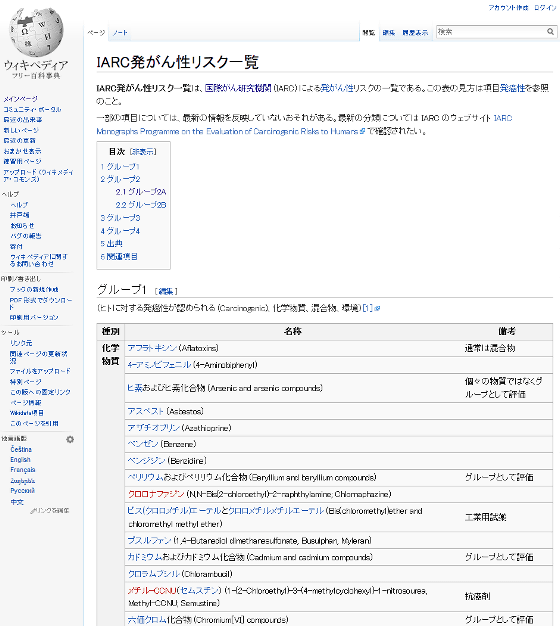Screen dimensions: 560x626
Task: Switch to 中文 language version
Action: click(x=17, y=502)
